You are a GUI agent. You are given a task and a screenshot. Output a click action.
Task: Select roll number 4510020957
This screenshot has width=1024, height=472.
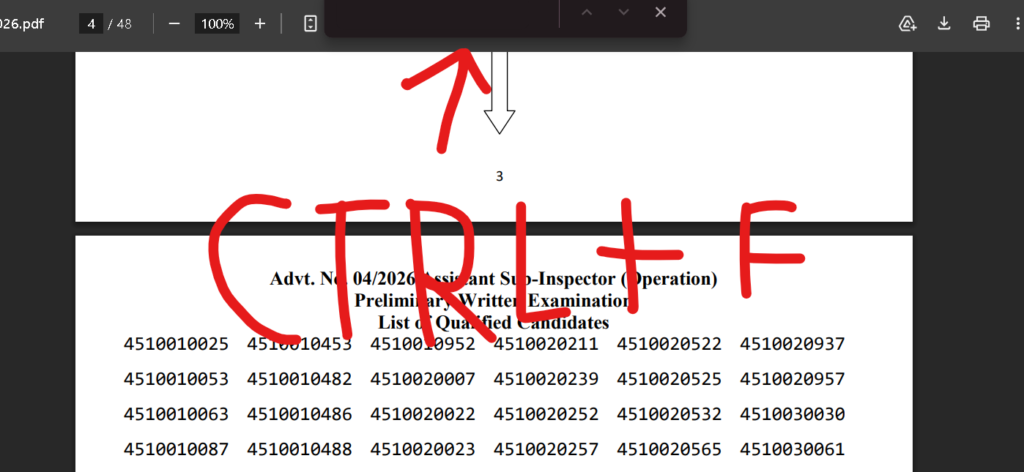click(x=792, y=379)
